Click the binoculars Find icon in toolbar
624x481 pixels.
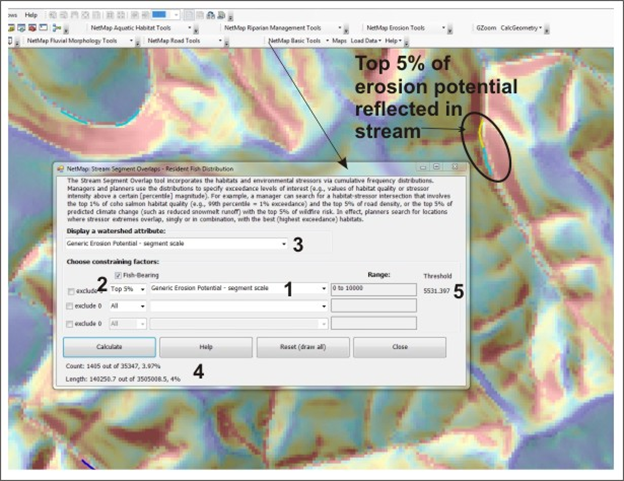click(x=211, y=15)
